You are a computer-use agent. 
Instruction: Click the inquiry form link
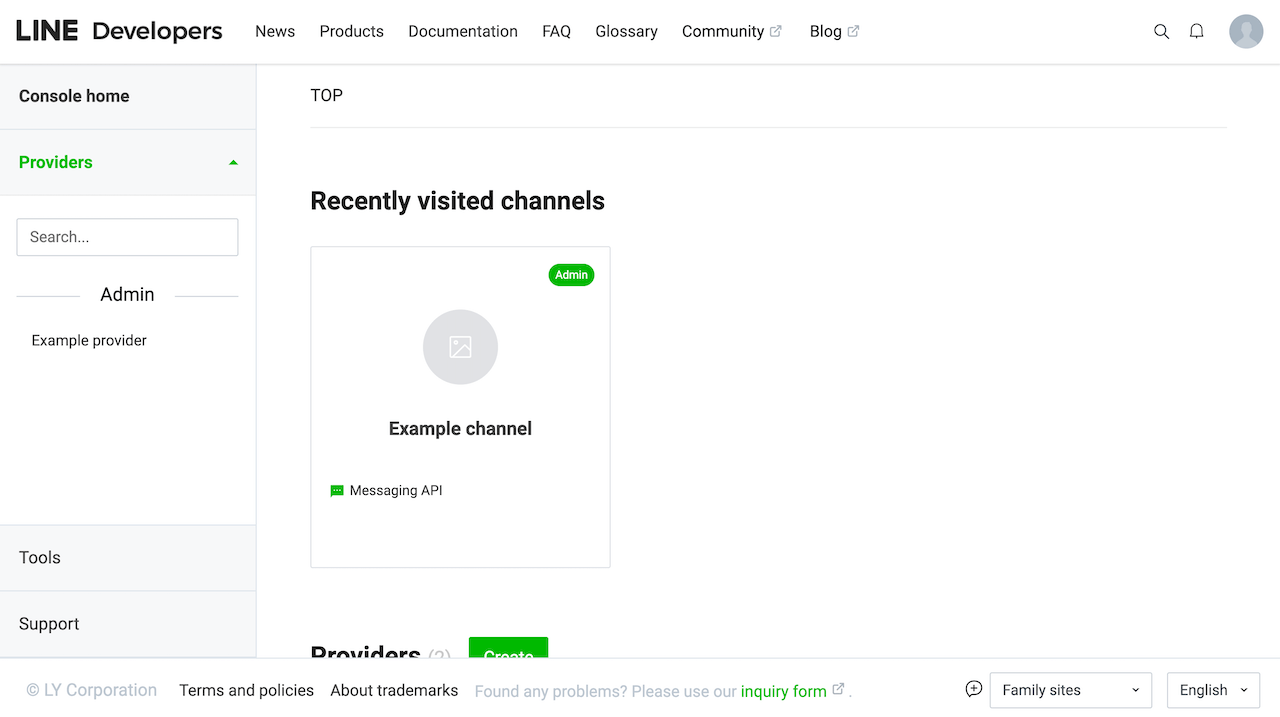[x=784, y=691]
